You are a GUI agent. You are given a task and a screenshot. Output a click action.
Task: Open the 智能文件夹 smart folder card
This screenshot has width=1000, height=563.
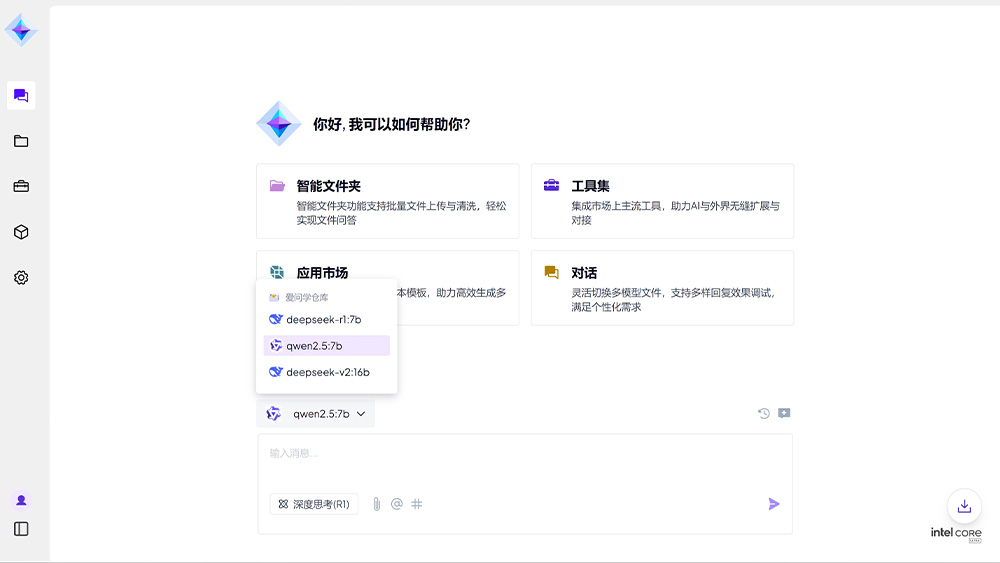[387, 200]
